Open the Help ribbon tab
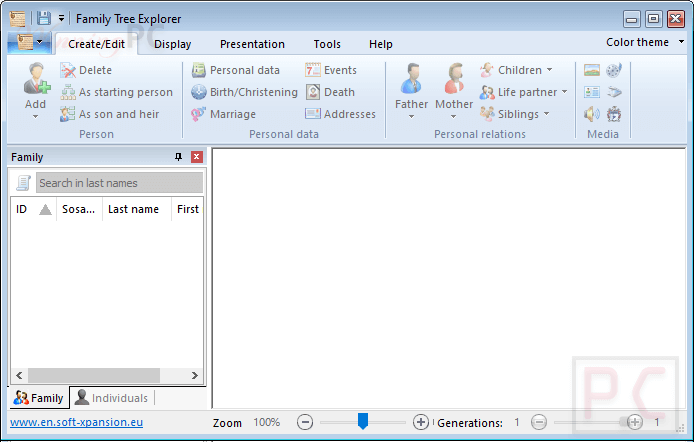This screenshot has height=442, width=694. coord(381,44)
